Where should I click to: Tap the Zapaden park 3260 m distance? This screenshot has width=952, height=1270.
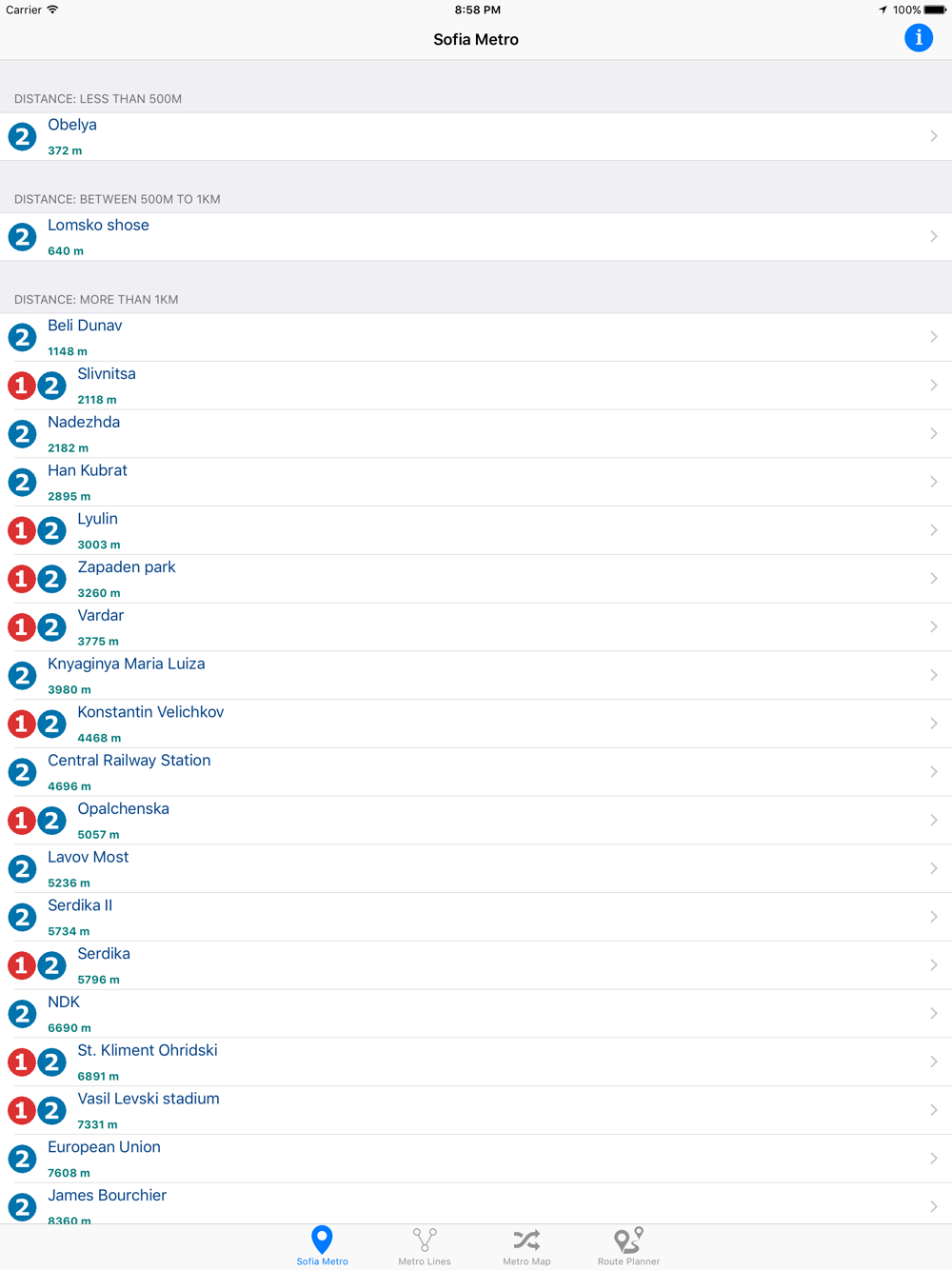pos(99,593)
